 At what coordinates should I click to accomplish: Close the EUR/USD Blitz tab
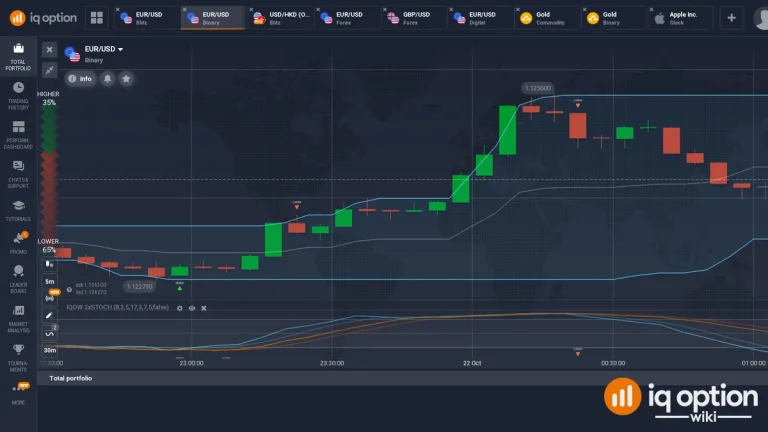coord(118,10)
